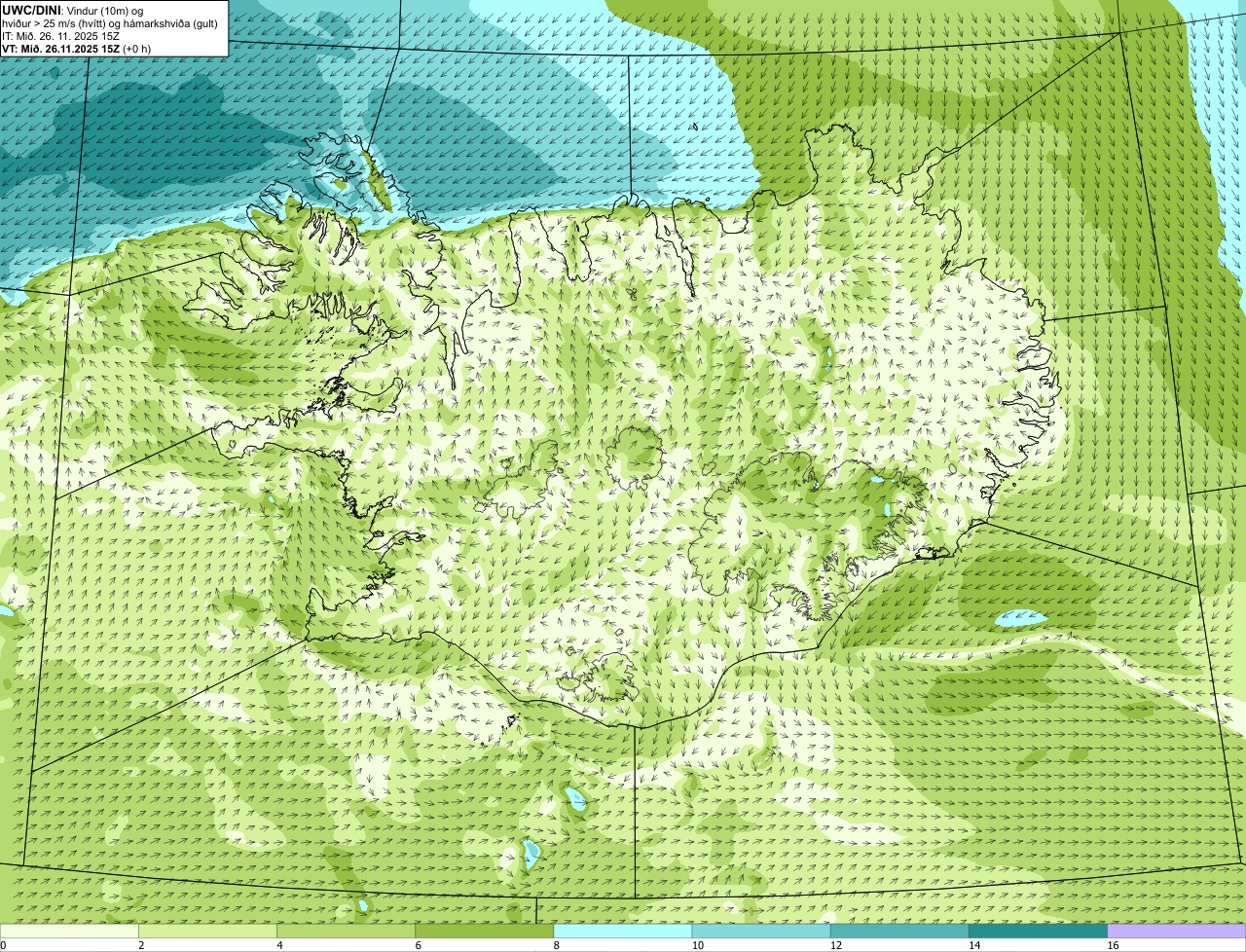Click the scale label '12'

pos(835,945)
